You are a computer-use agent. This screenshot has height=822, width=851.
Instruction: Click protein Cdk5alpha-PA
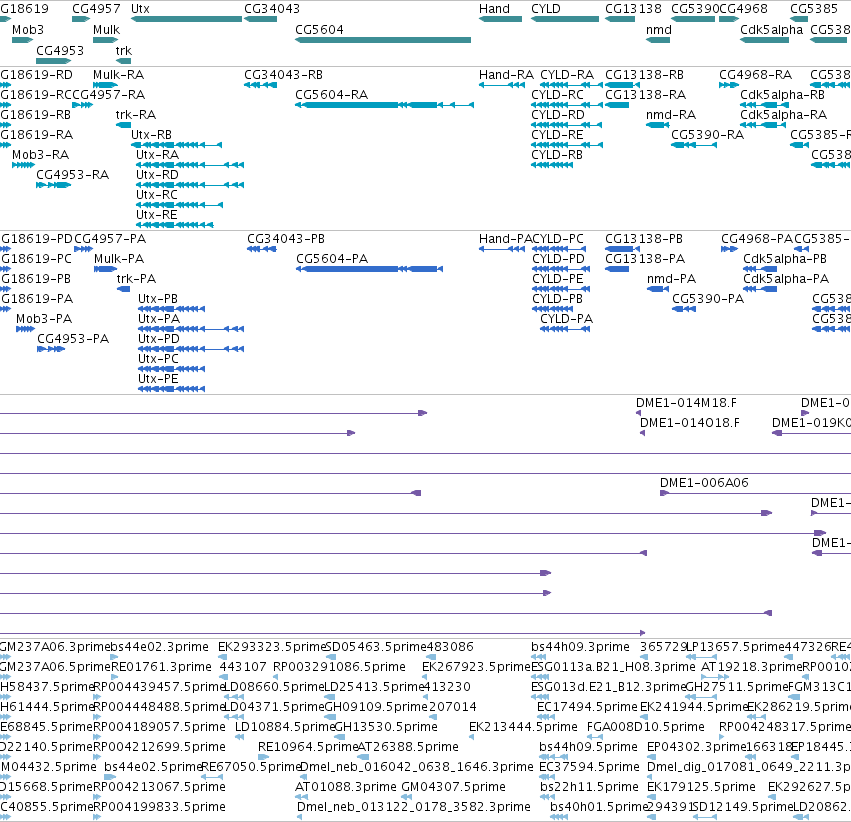[x=760, y=289]
